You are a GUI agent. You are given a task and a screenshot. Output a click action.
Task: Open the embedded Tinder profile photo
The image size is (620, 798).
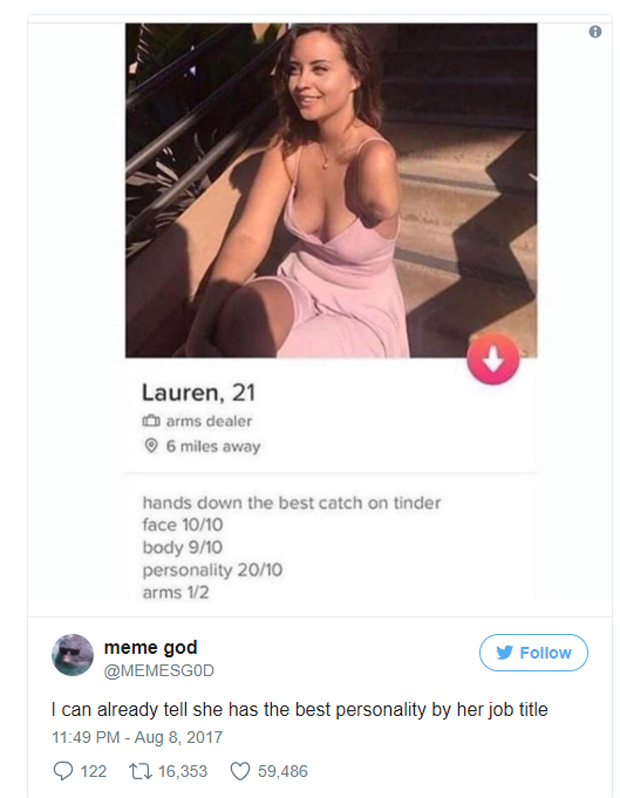[x=331, y=190]
